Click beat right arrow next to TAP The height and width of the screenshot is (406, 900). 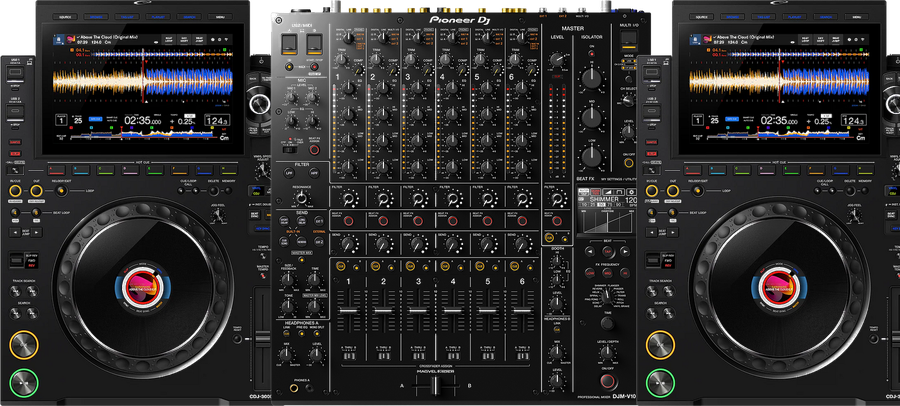click(x=624, y=251)
